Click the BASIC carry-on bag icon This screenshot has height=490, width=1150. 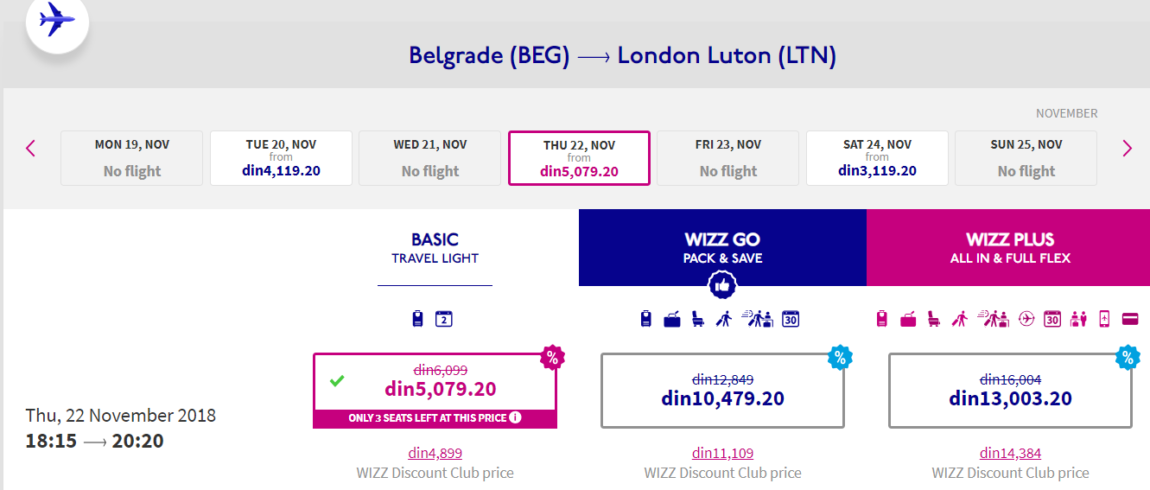417,319
